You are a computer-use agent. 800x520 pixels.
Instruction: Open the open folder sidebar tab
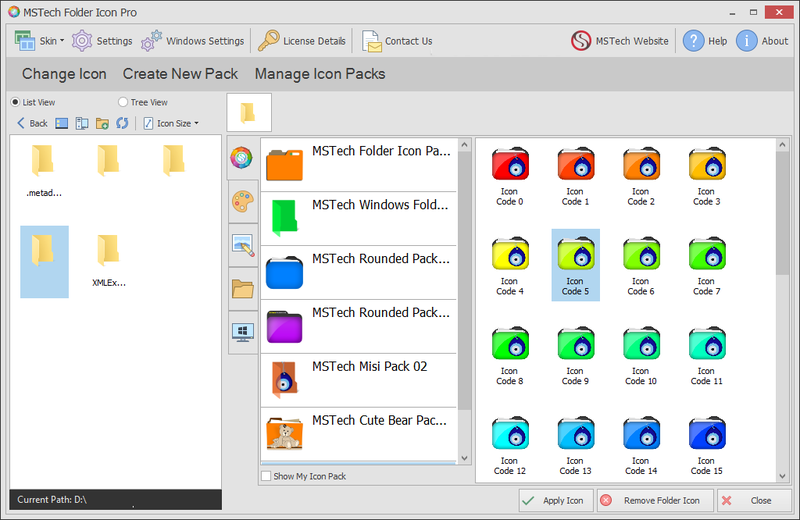(242, 288)
